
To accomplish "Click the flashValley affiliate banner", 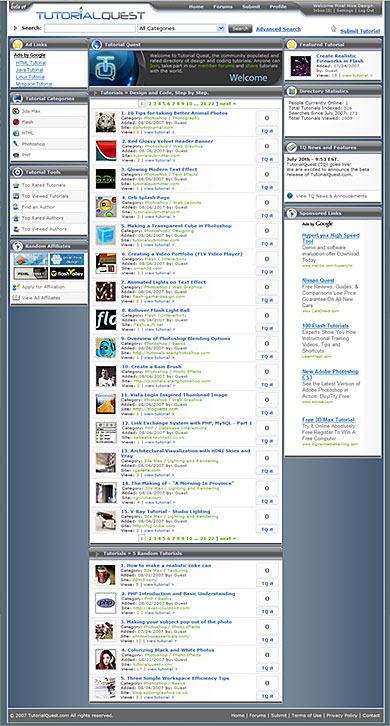I will coord(67,273).
